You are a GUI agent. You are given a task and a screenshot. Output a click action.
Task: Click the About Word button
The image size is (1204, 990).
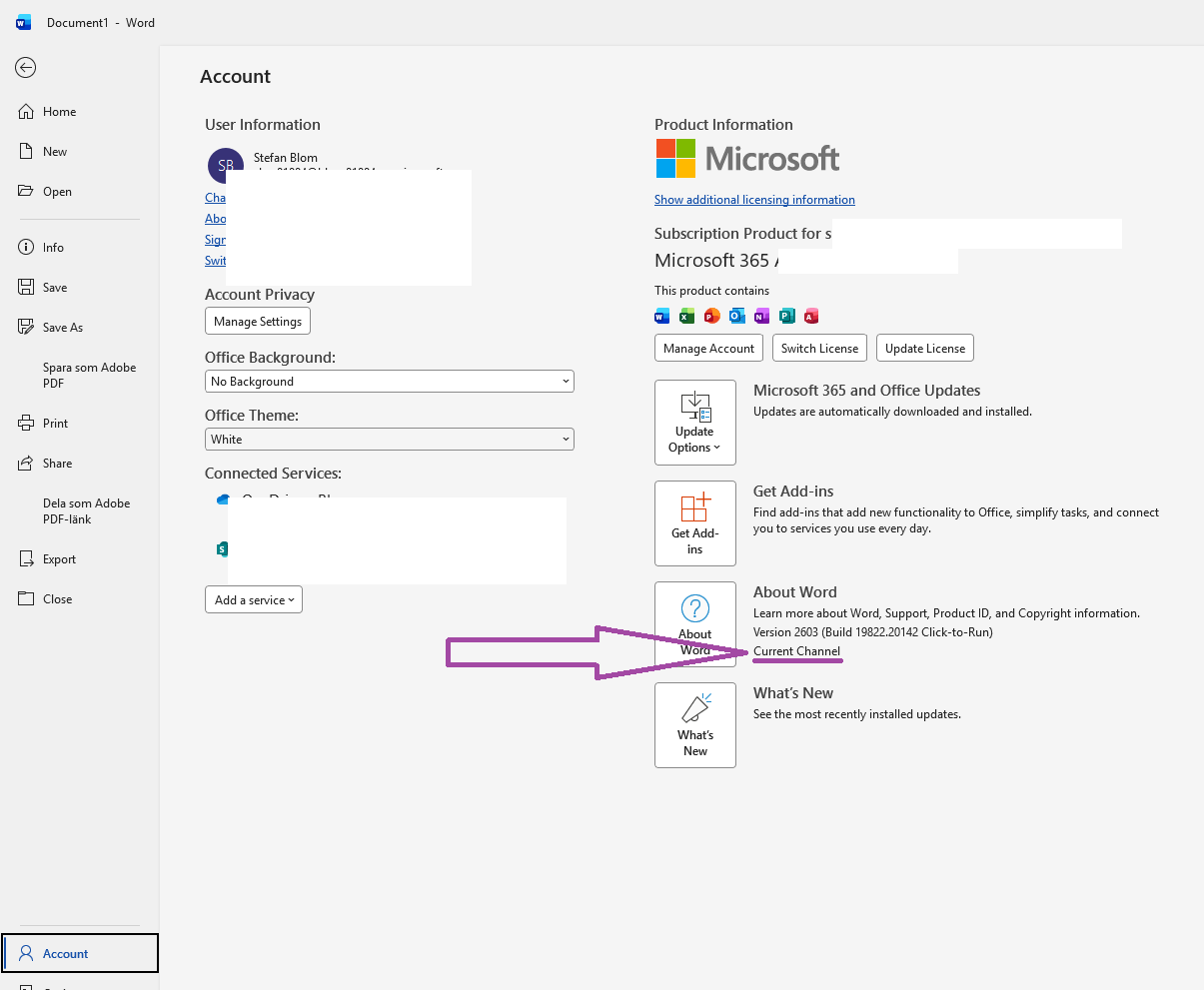point(695,624)
